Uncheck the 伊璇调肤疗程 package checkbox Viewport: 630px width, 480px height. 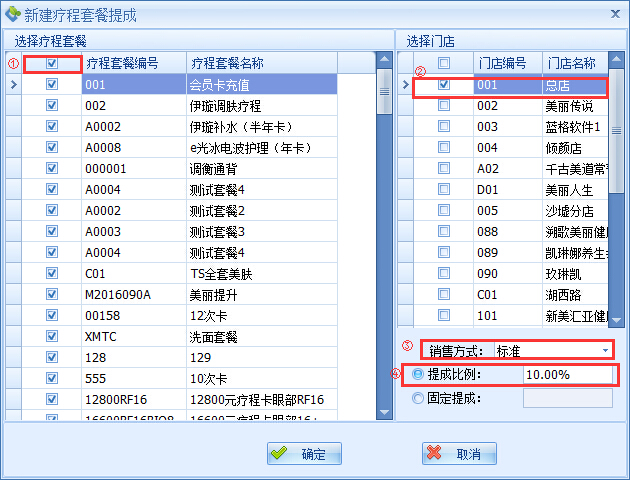point(52,105)
